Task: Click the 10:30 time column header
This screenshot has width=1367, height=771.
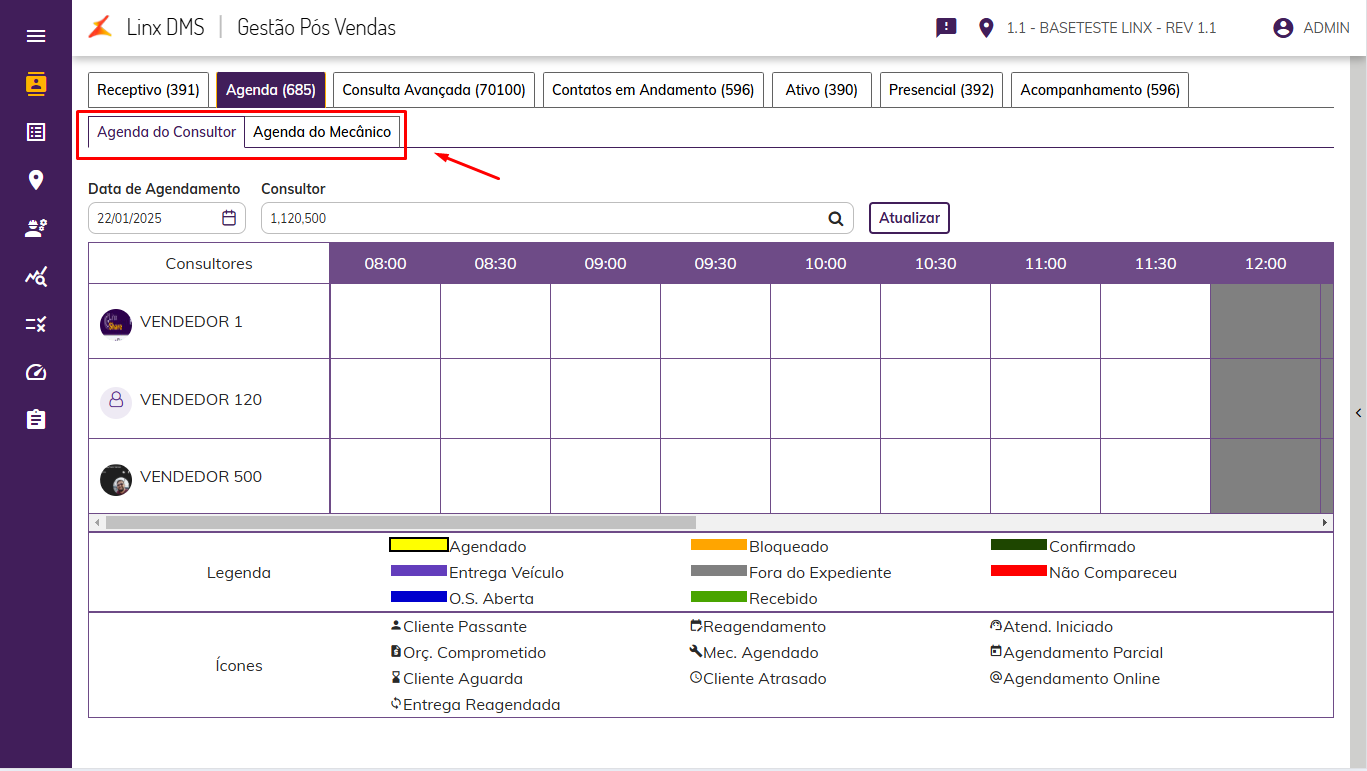Action: 935,263
